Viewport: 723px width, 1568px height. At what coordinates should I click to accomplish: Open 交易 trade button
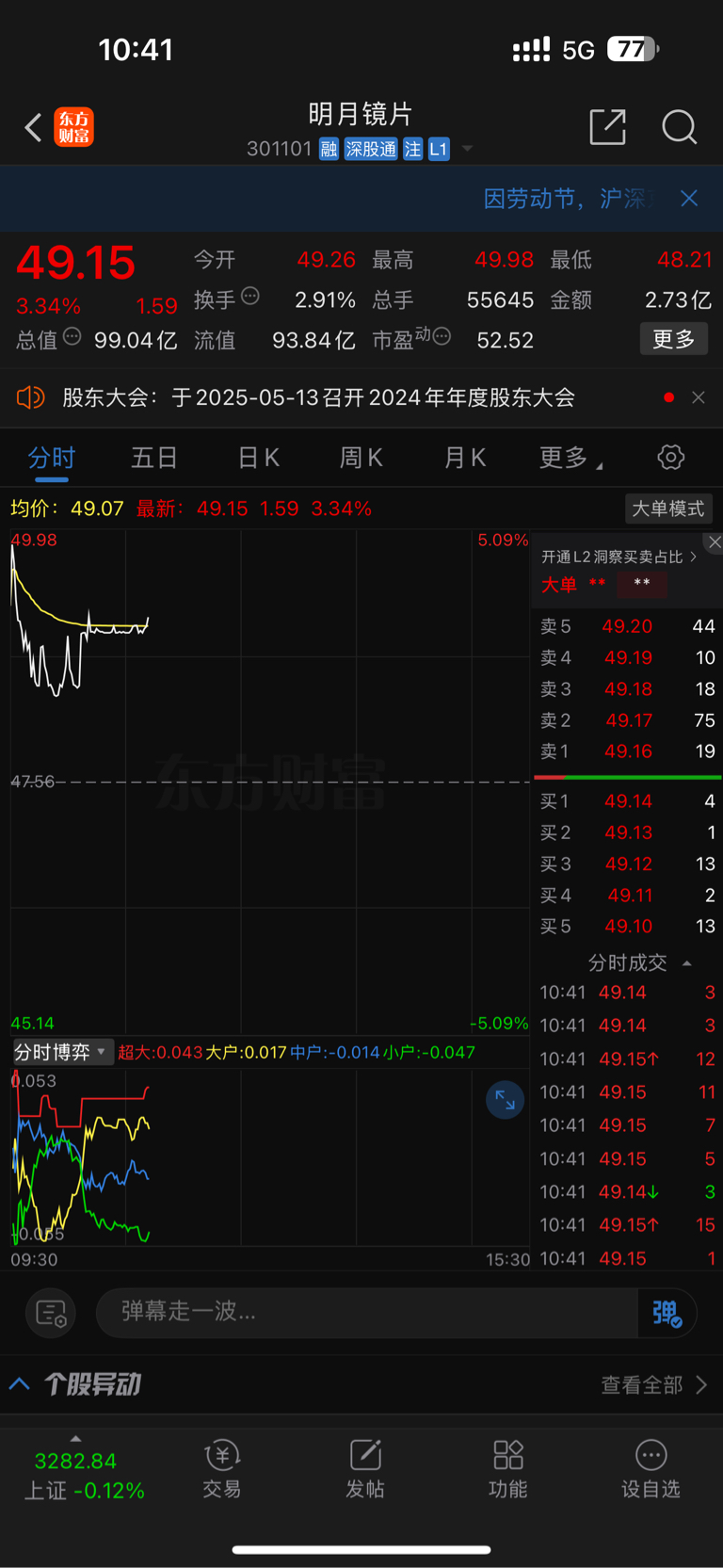click(222, 1467)
